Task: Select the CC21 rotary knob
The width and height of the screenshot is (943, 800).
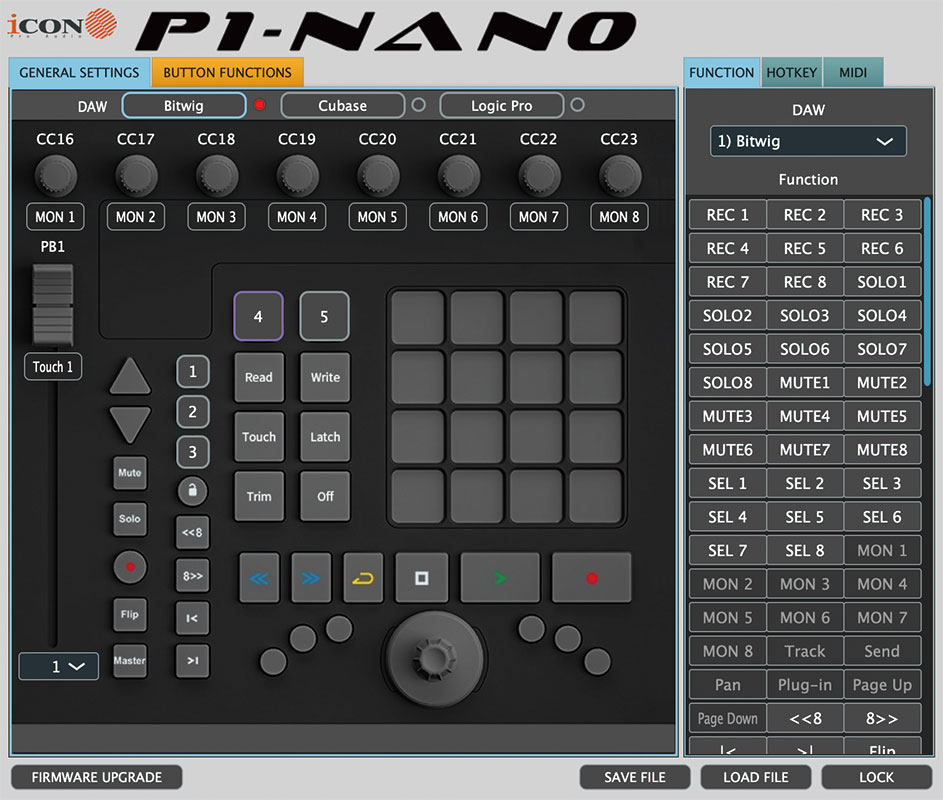Action: click(x=459, y=176)
